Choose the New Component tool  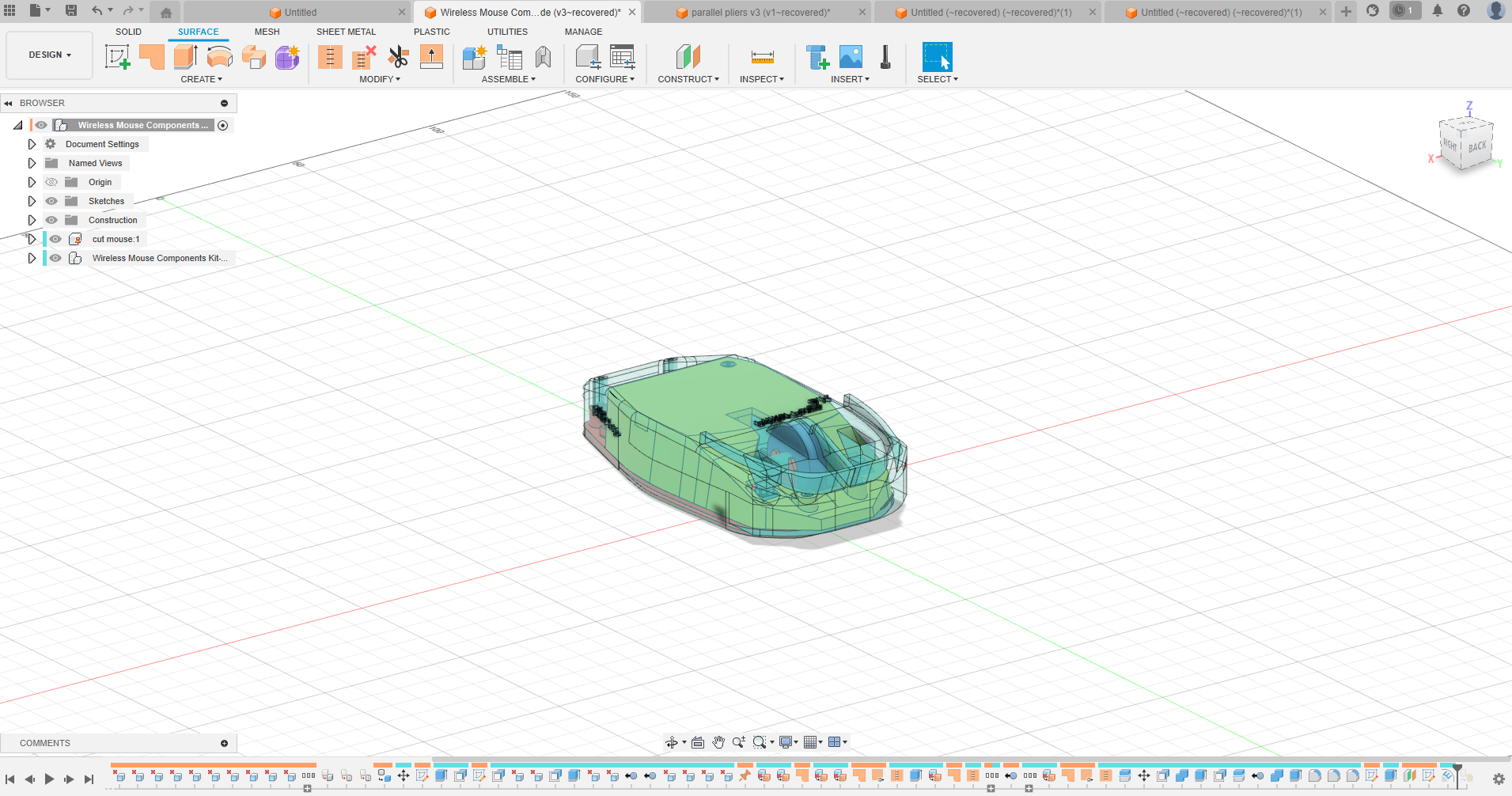click(x=475, y=57)
